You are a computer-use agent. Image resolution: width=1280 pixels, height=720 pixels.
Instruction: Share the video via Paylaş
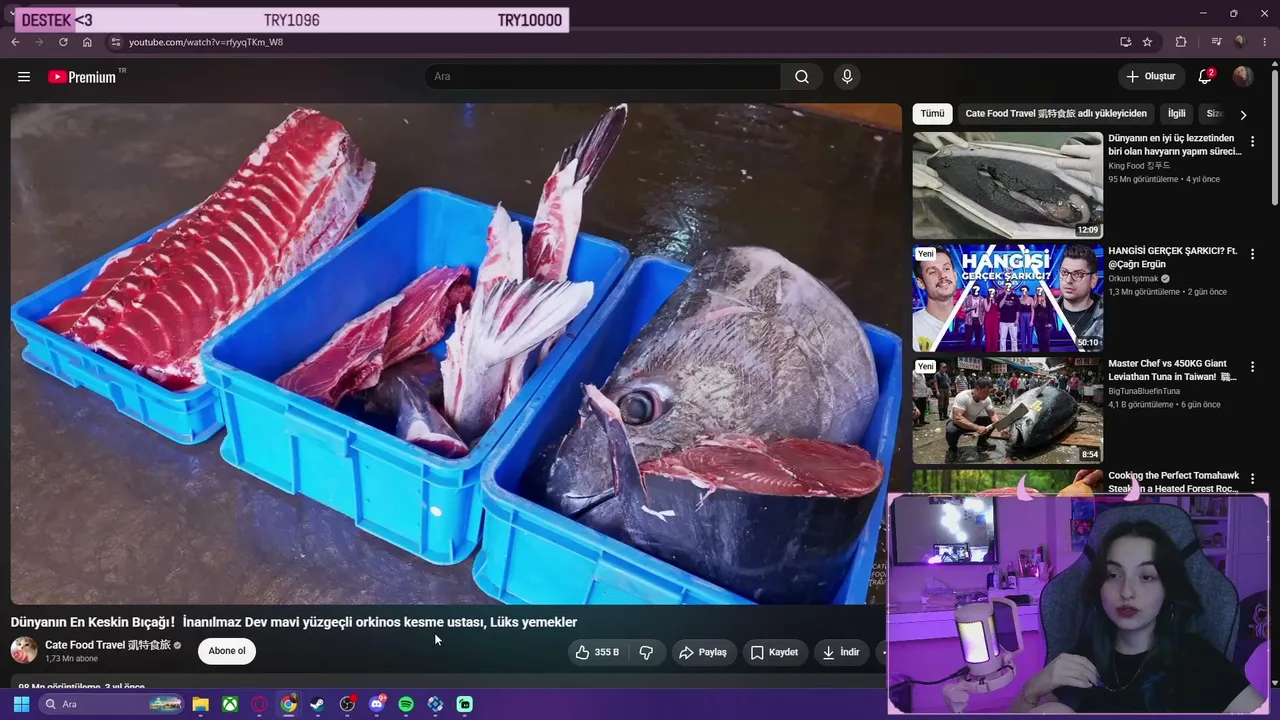pyautogui.click(x=703, y=652)
